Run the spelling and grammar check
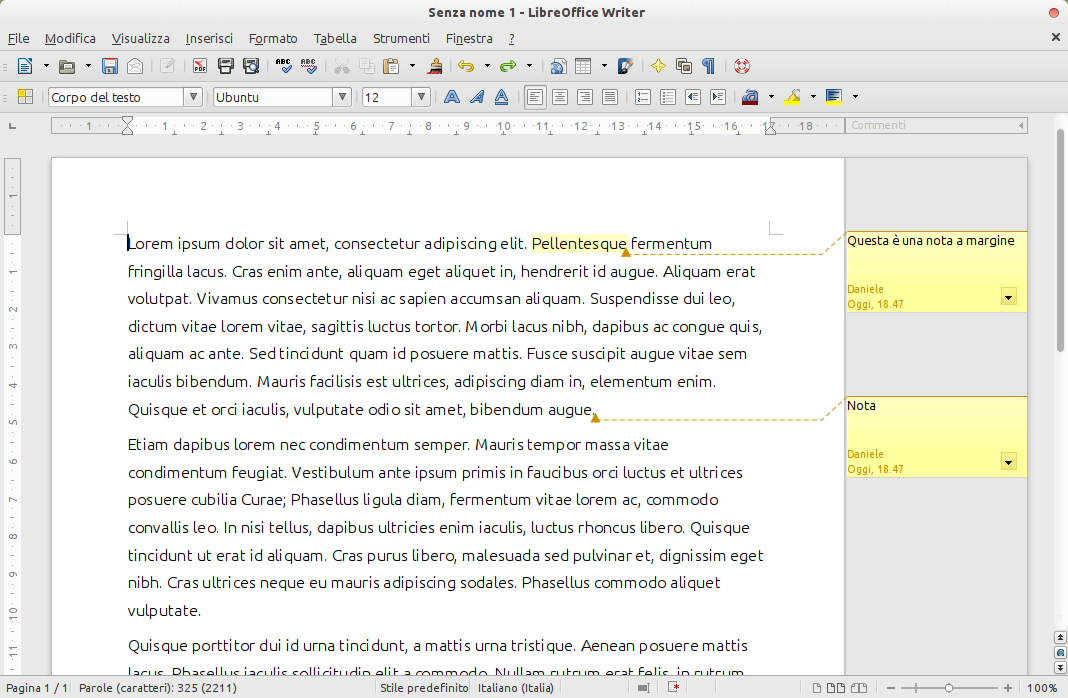 (x=284, y=67)
